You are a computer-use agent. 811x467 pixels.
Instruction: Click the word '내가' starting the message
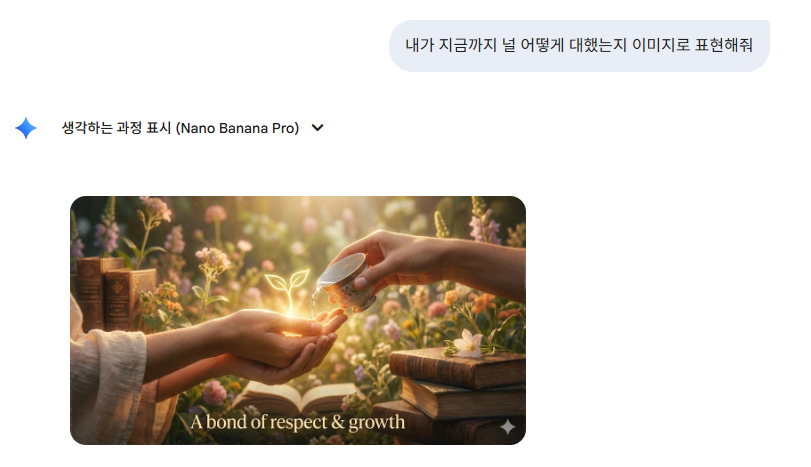[419, 46]
